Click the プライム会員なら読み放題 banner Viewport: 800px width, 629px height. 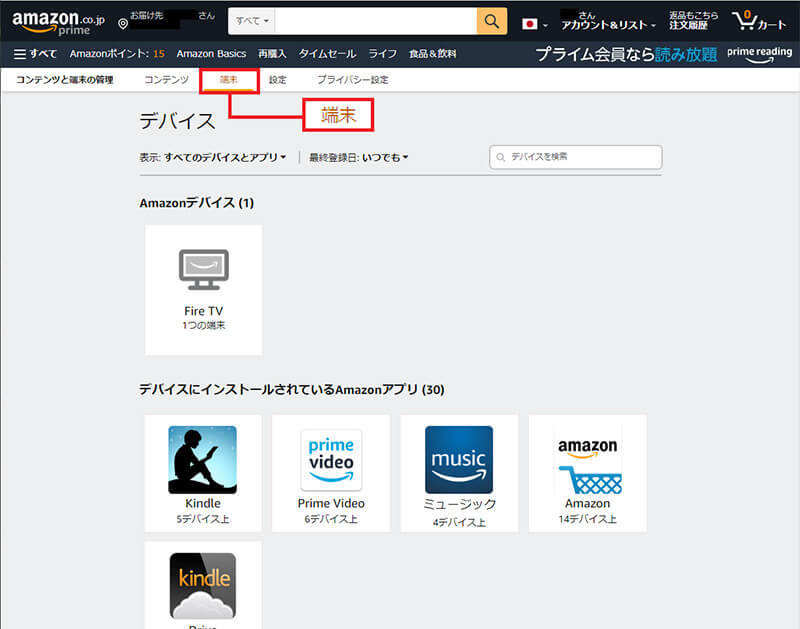click(626, 54)
